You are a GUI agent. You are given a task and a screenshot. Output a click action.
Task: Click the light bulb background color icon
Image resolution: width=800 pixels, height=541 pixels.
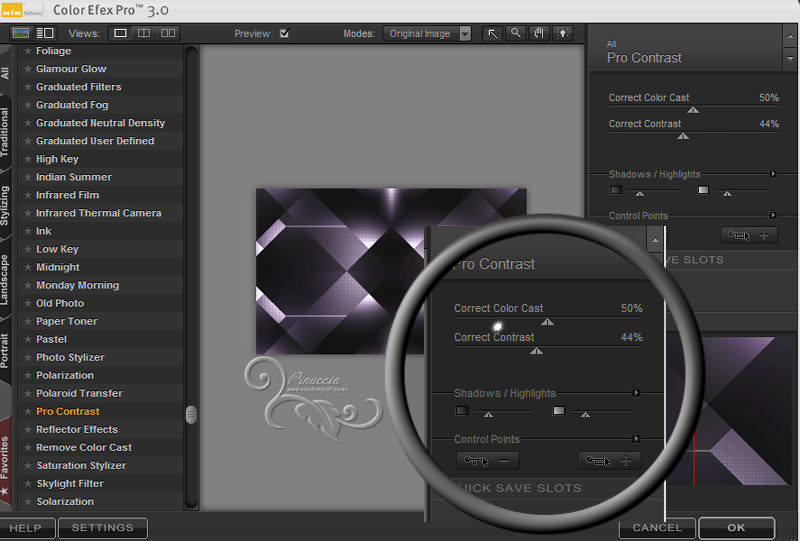pos(563,34)
